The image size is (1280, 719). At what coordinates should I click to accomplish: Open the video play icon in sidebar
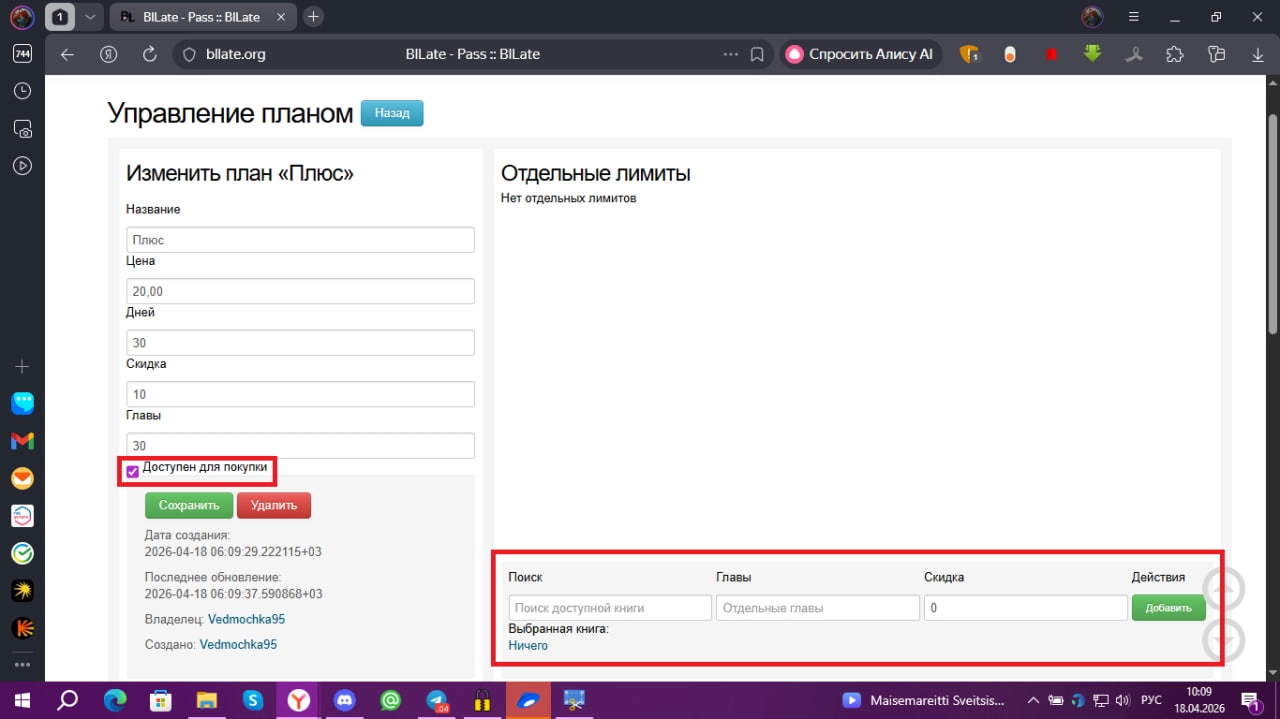tap(22, 166)
